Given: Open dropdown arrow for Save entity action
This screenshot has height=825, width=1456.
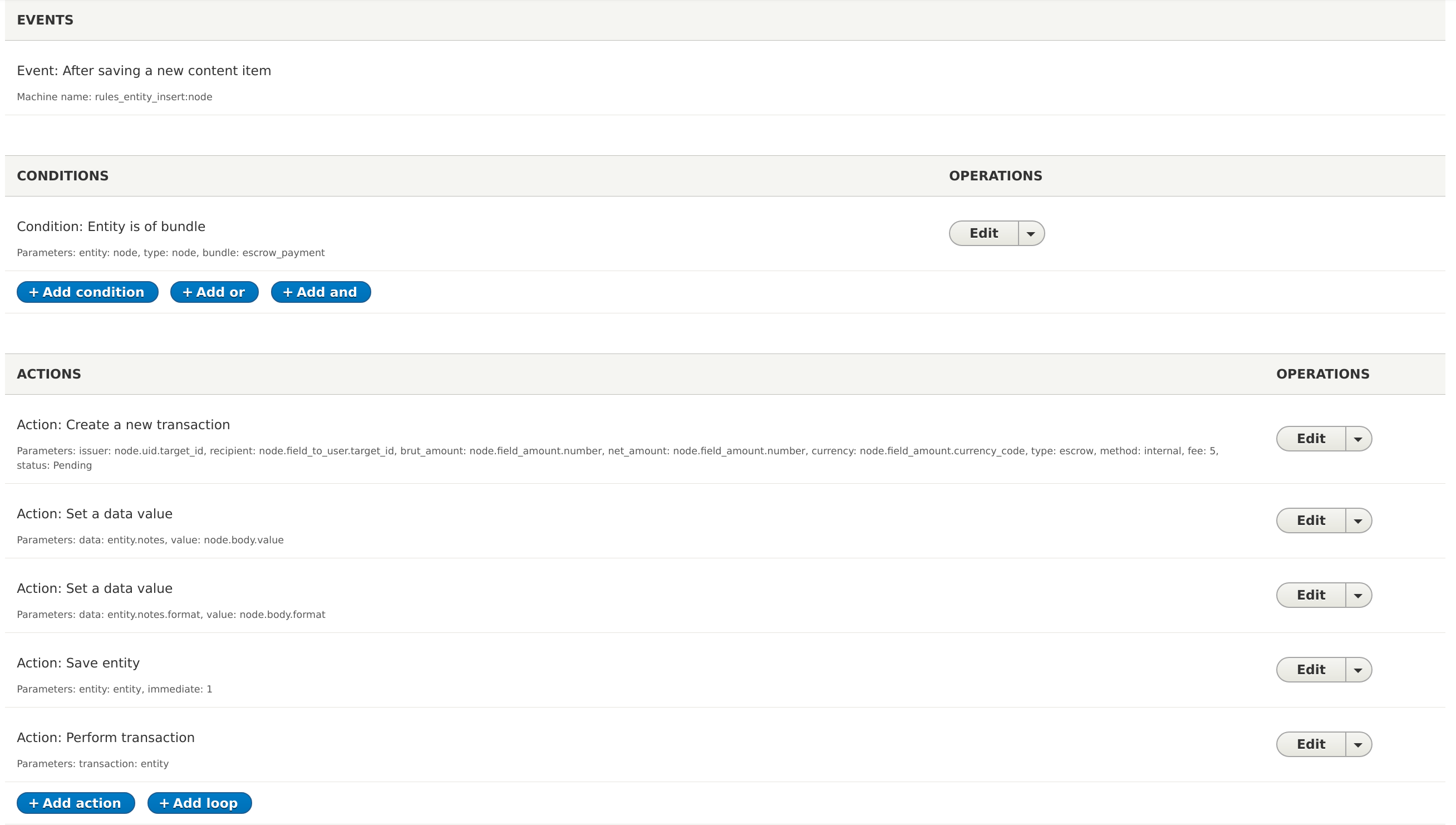Looking at the screenshot, I should click(1358, 670).
